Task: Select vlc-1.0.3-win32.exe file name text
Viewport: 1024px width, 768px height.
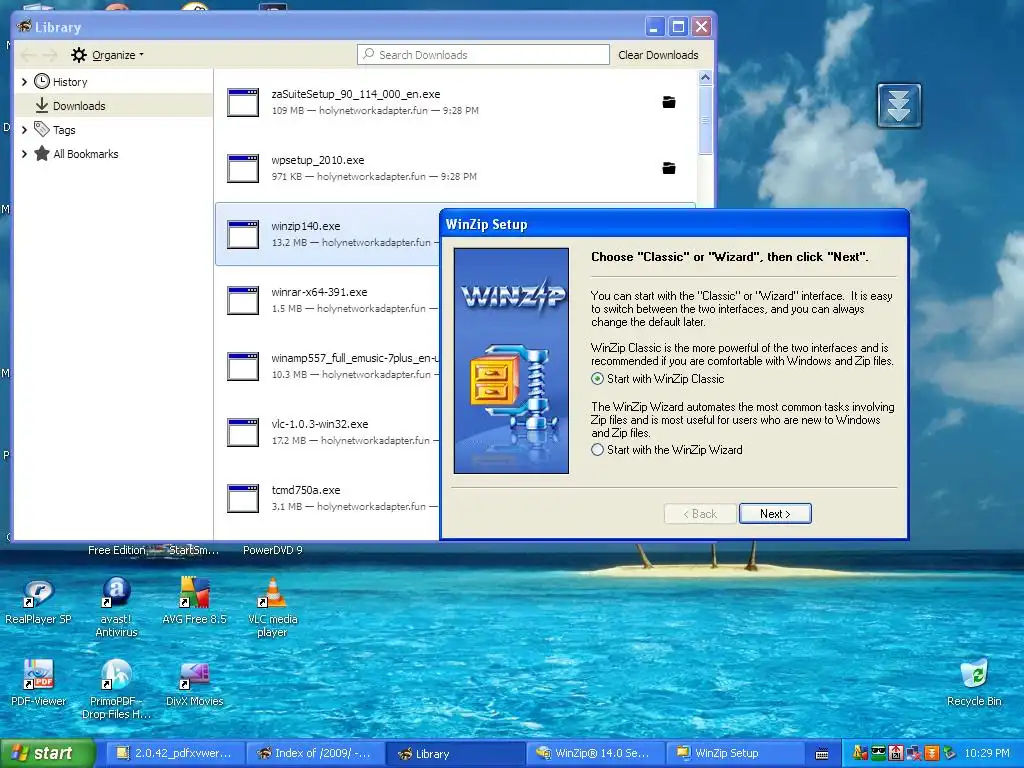Action: pos(320,424)
